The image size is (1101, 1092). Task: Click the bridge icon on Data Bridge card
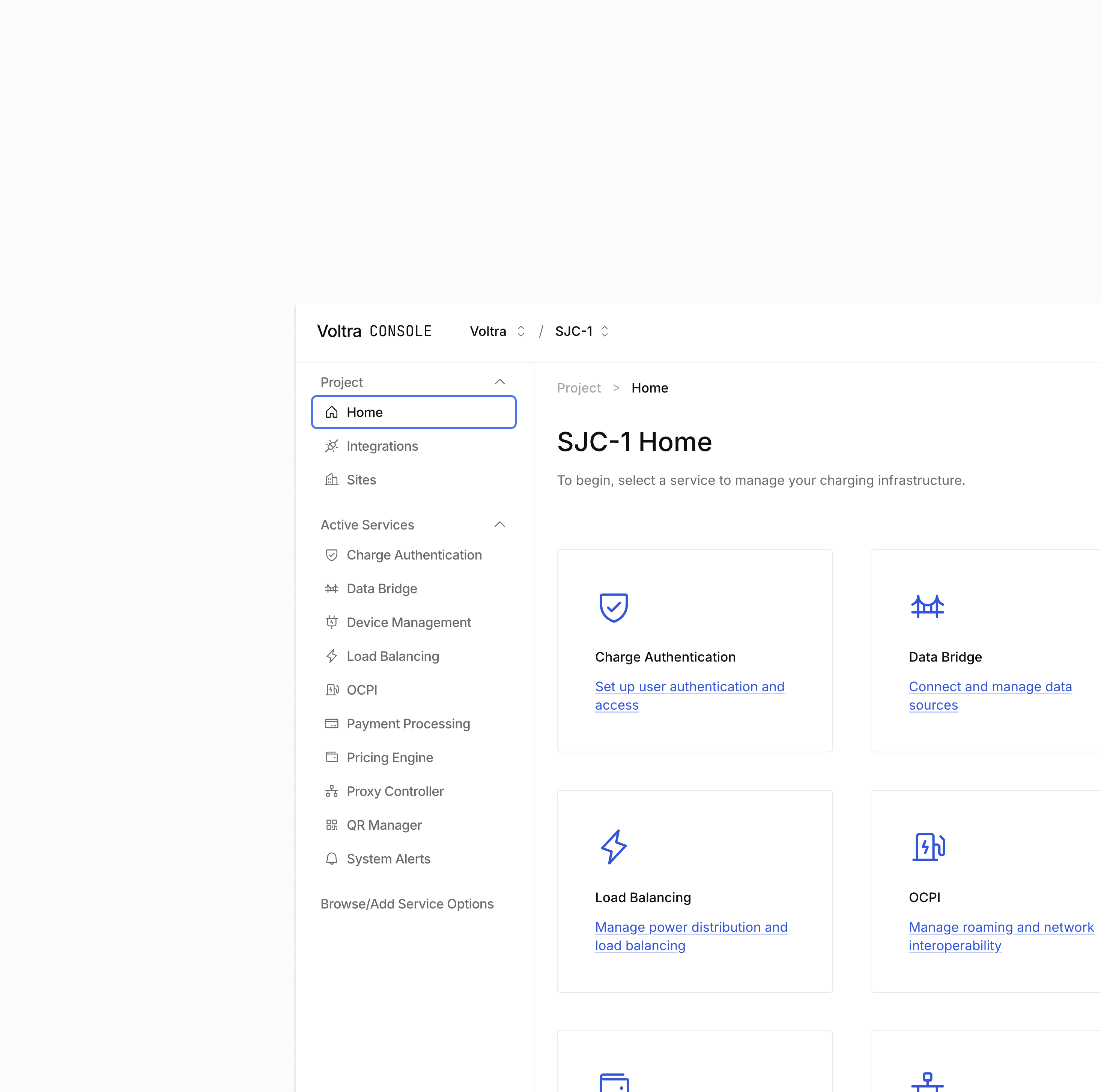pos(927,606)
